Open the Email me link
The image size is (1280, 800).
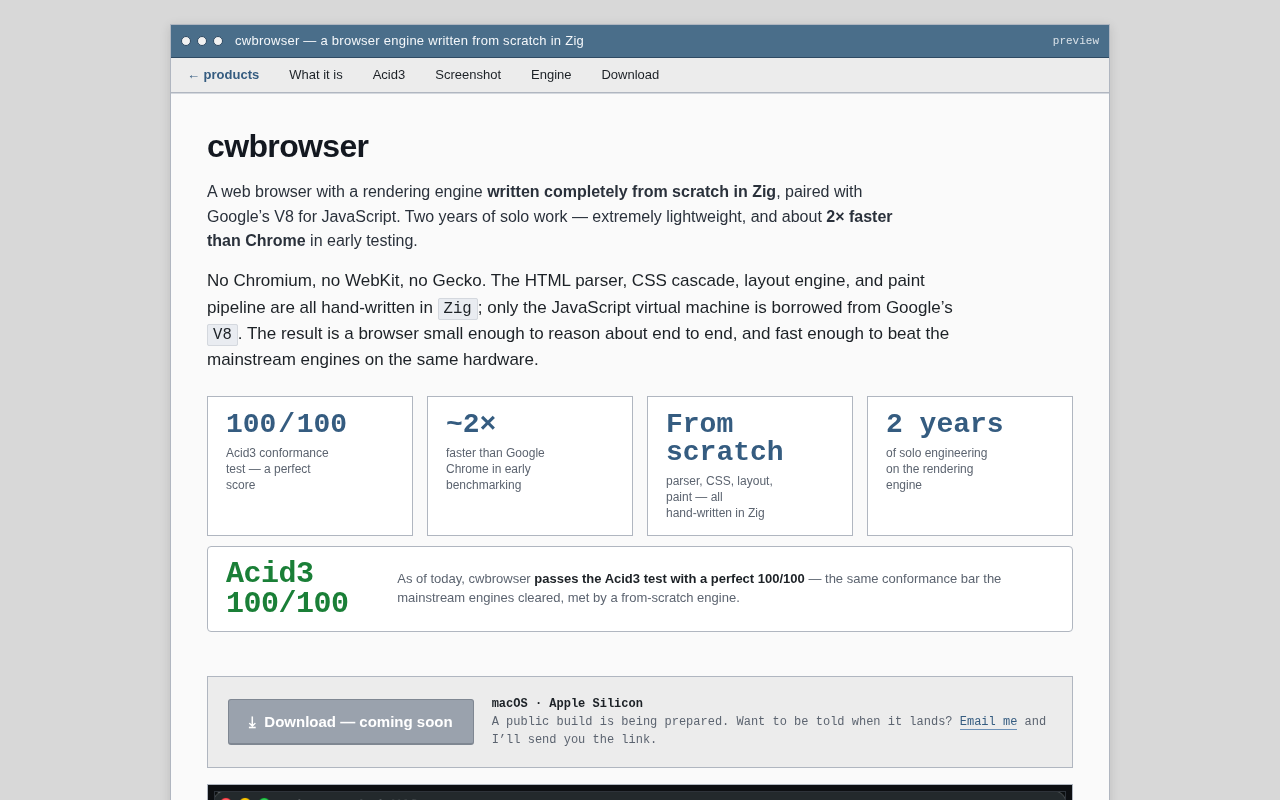click(x=988, y=722)
